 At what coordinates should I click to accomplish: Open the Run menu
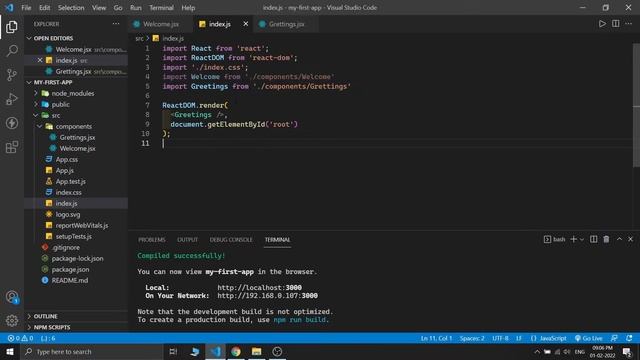coord(136,8)
